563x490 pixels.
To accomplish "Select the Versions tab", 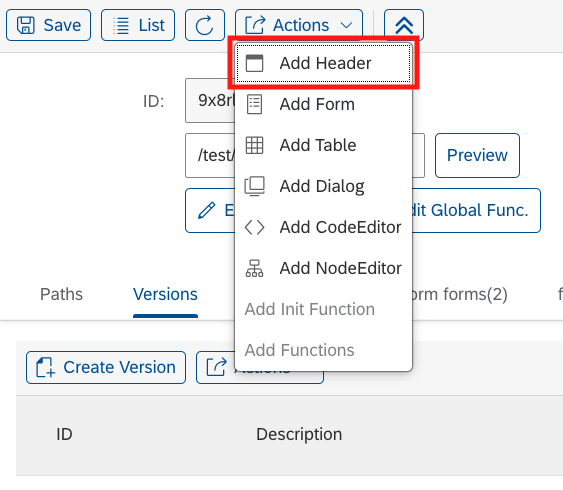I will point(165,294).
